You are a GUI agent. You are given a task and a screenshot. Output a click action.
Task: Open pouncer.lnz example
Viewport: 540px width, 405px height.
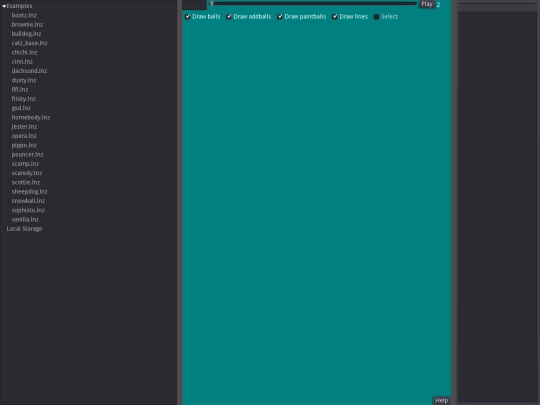click(27, 155)
